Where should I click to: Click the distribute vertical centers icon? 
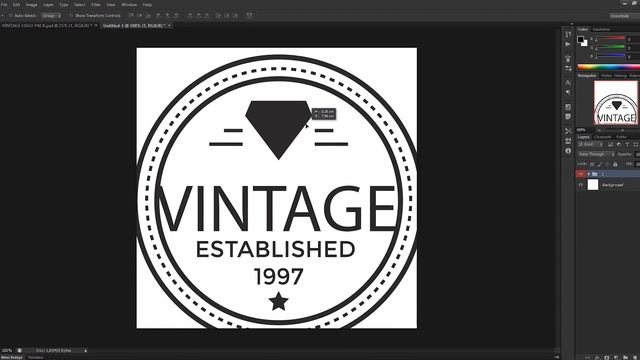click(x=199, y=16)
